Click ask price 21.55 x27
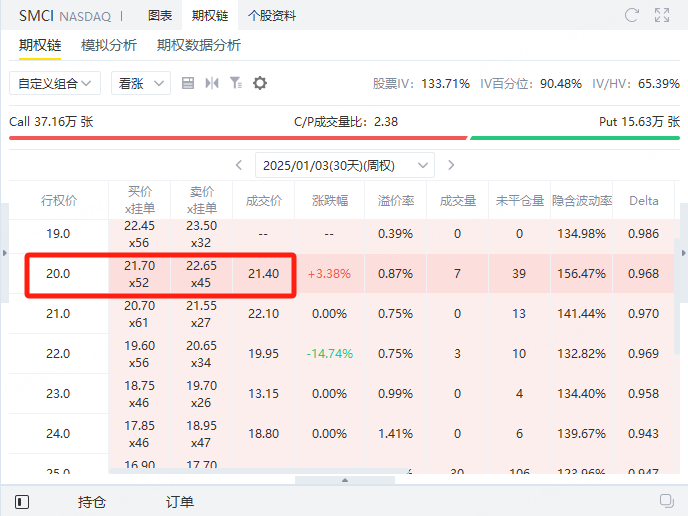This screenshot has width=688, height=516. [x=201, y=314]
